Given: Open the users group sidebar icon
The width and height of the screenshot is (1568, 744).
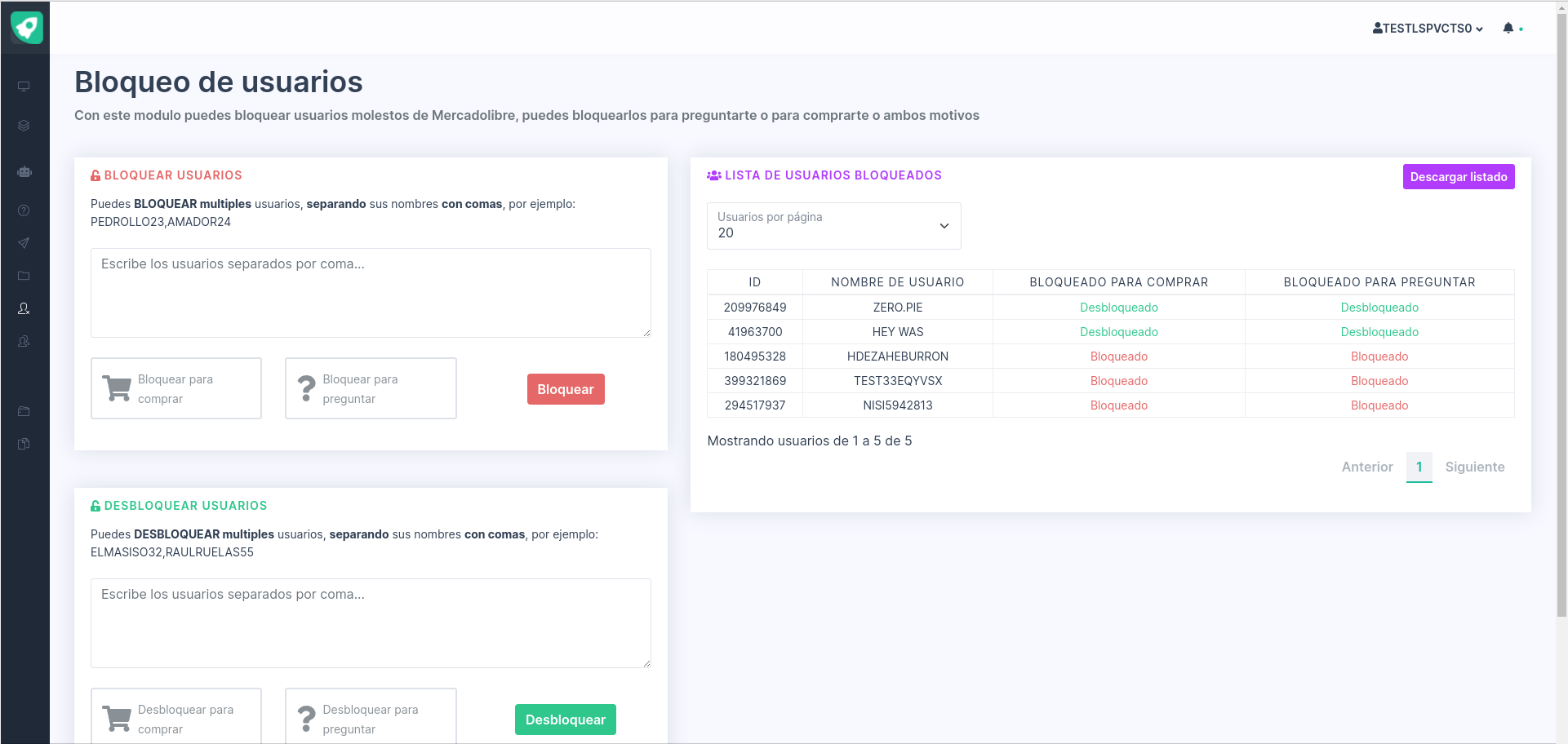Looking at the screenshot, I should (x=24, y=341).
